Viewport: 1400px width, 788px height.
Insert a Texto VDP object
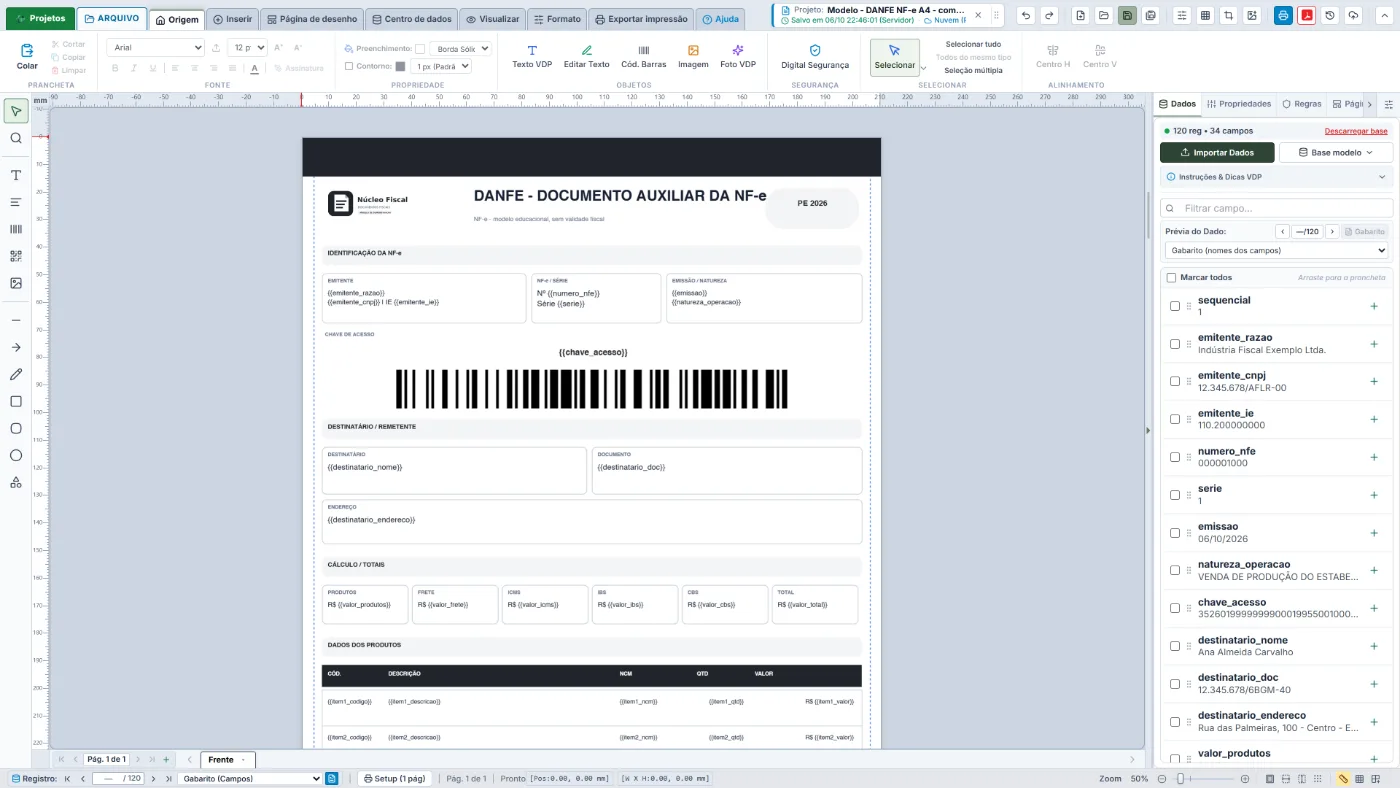[532, 57]
